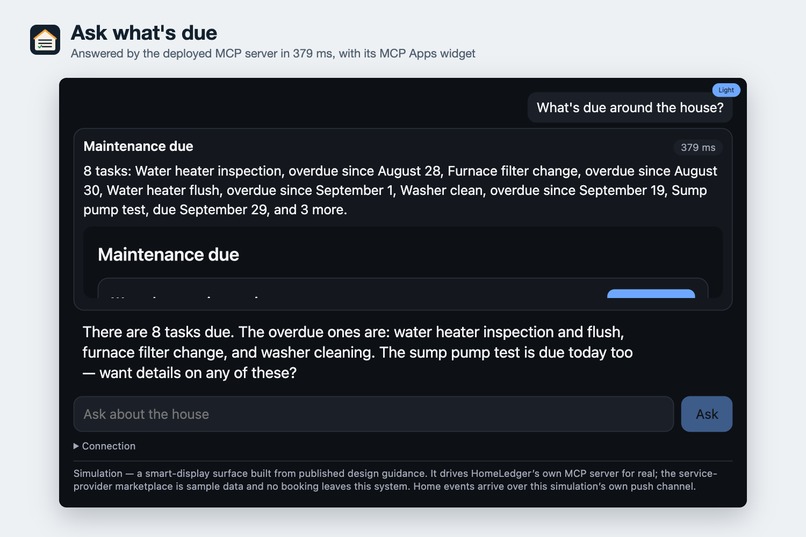806x537 pixels.
Task: Click "want details on any of these?" text
Action: pos(198,373)
